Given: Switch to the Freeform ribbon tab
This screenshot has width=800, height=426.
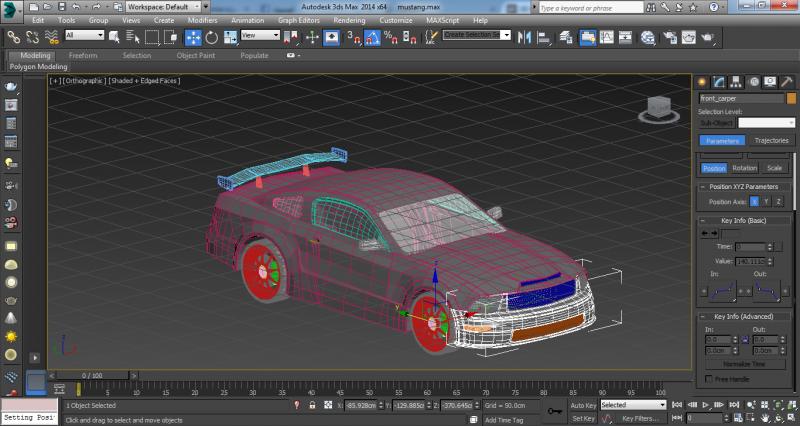Looking at the screenshot, I should (83, 56).
